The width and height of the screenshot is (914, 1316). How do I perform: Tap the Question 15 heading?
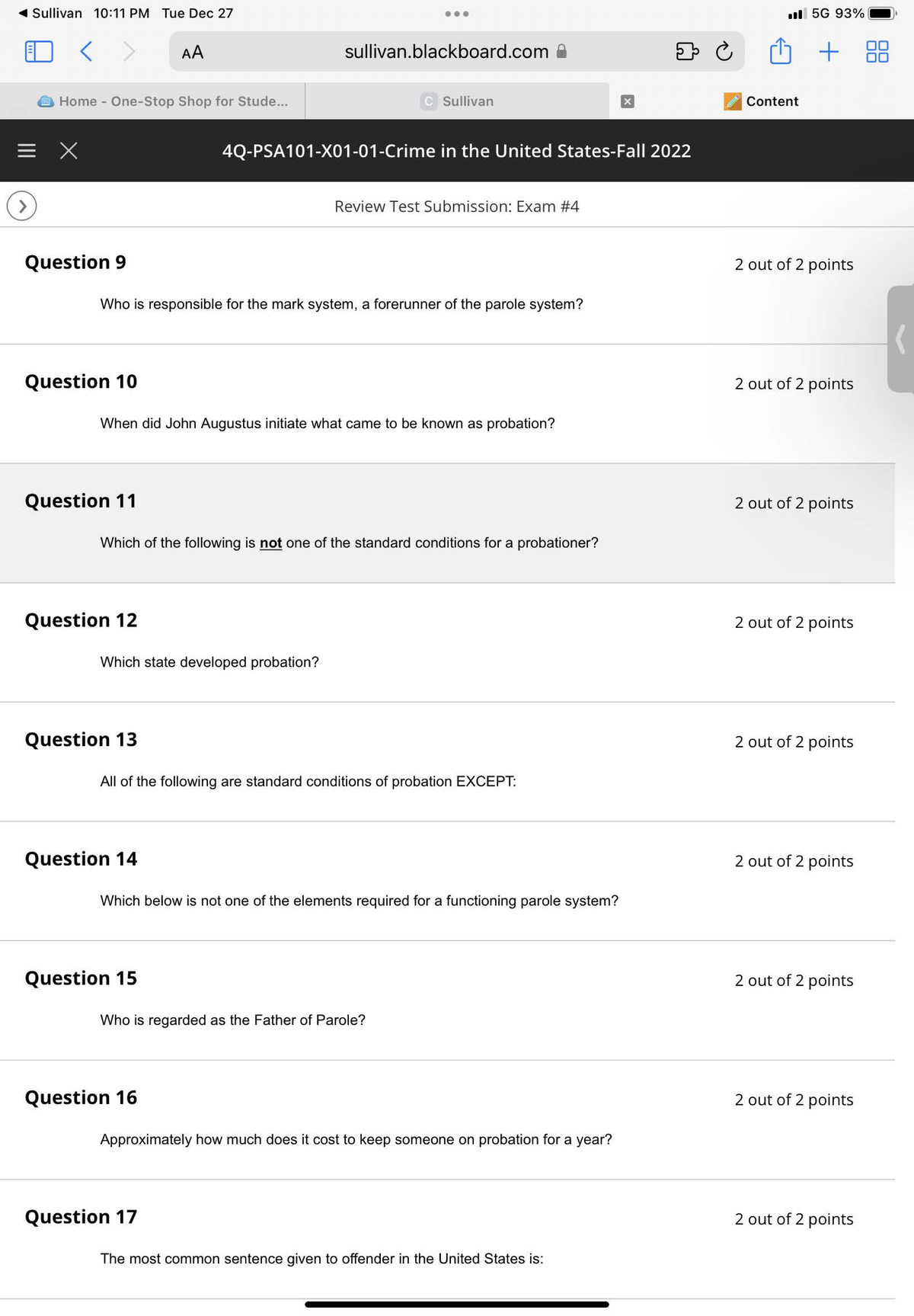[81, 978]
